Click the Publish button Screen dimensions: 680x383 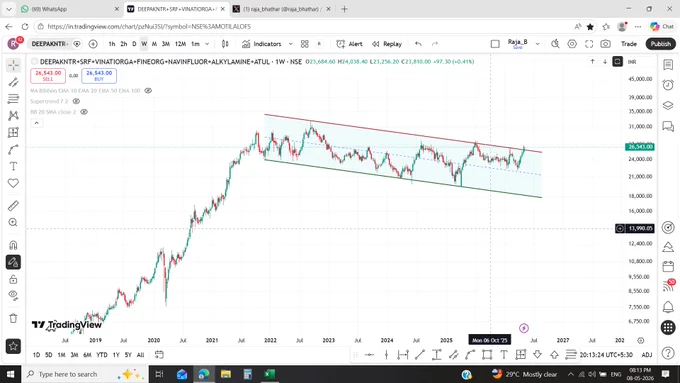(660, 44)
